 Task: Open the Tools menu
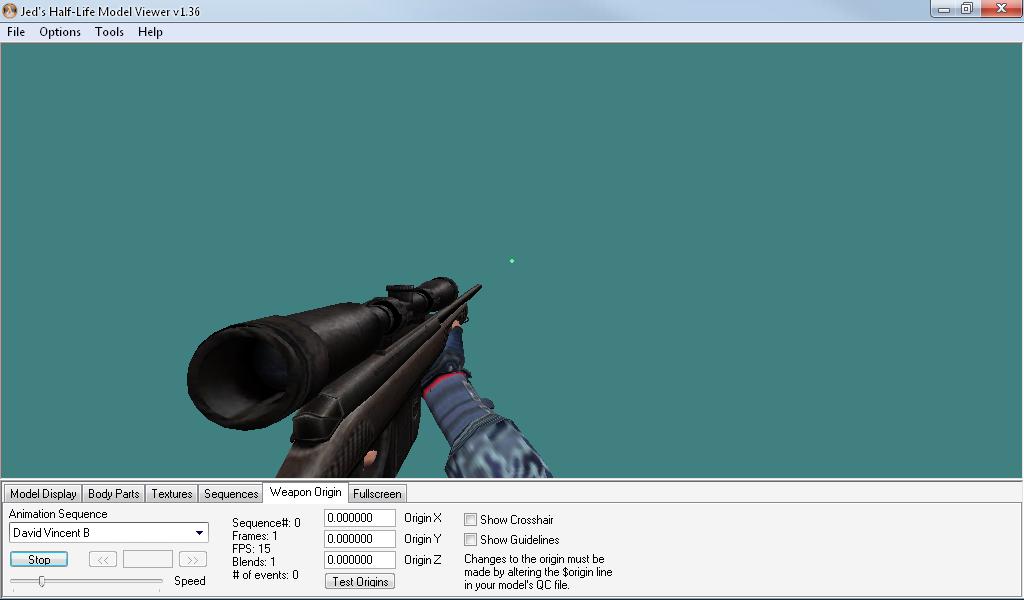(x=109, y=32)
